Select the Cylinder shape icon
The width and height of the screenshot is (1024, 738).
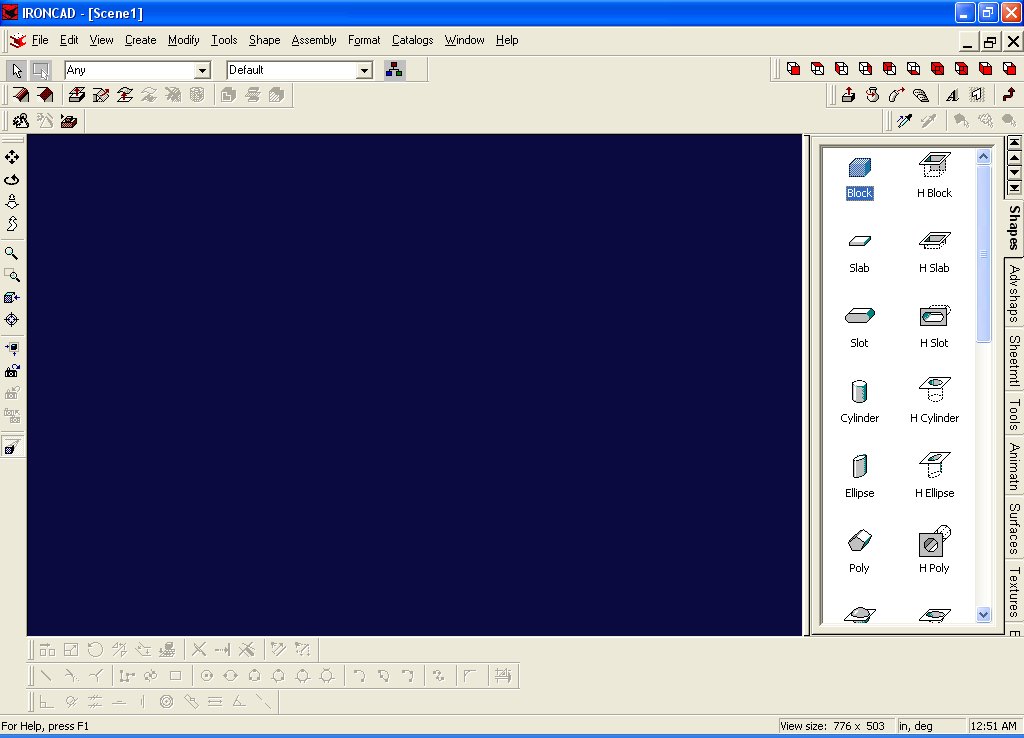click(x=859, y=391)
